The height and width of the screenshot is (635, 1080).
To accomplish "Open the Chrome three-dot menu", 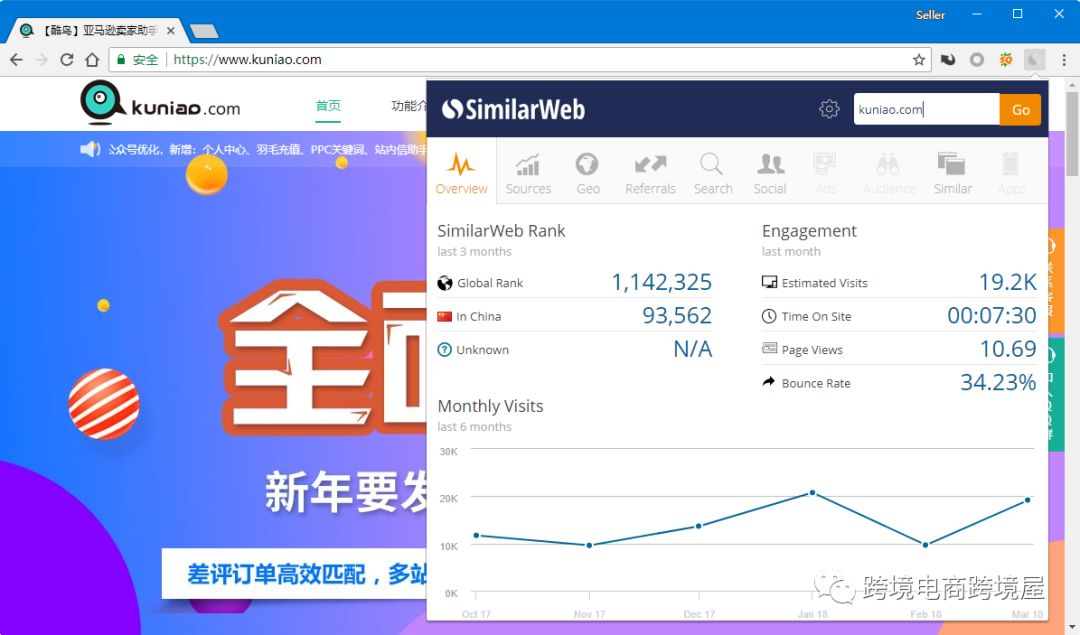I will 1064,60.
